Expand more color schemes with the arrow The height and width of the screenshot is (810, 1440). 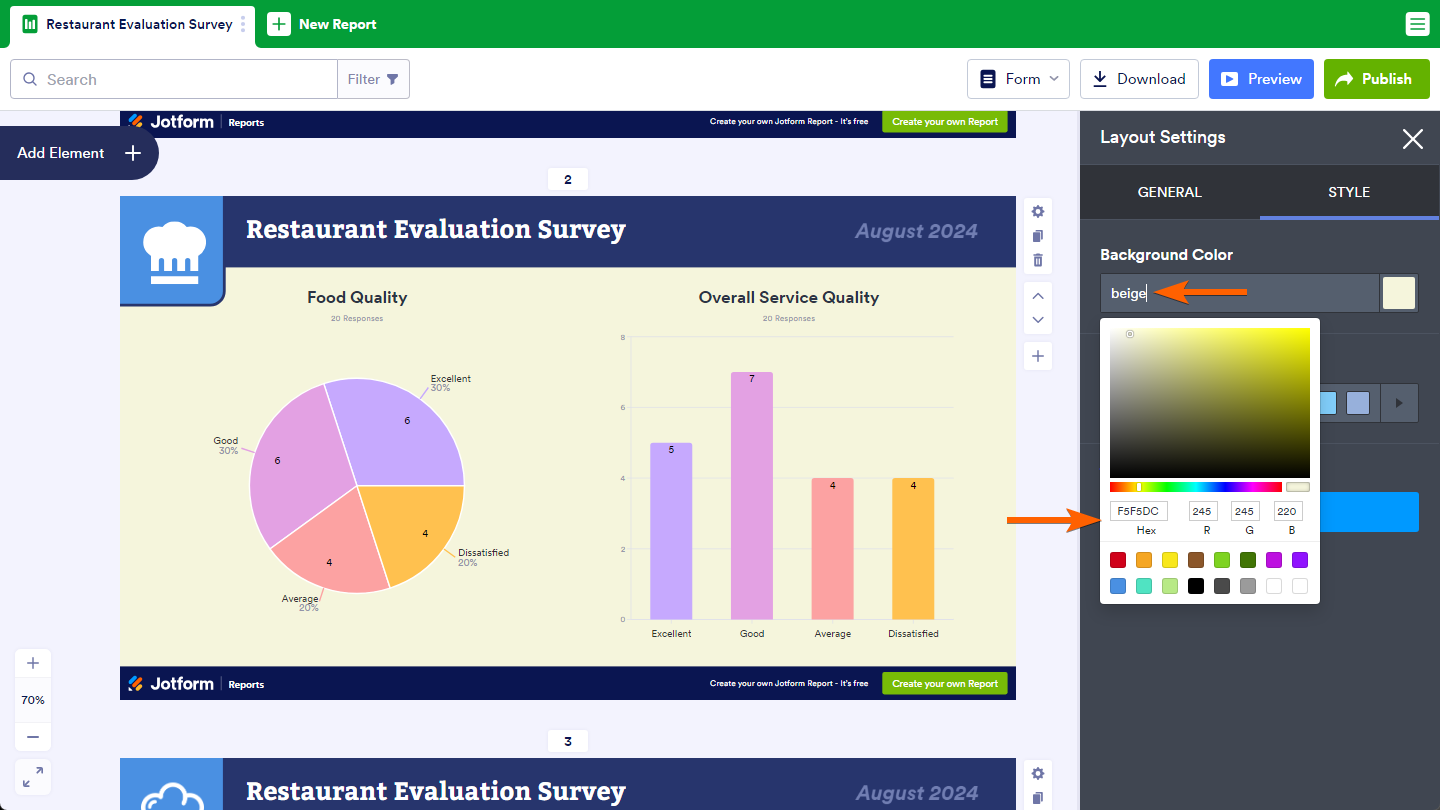[x=1399, y=403]
